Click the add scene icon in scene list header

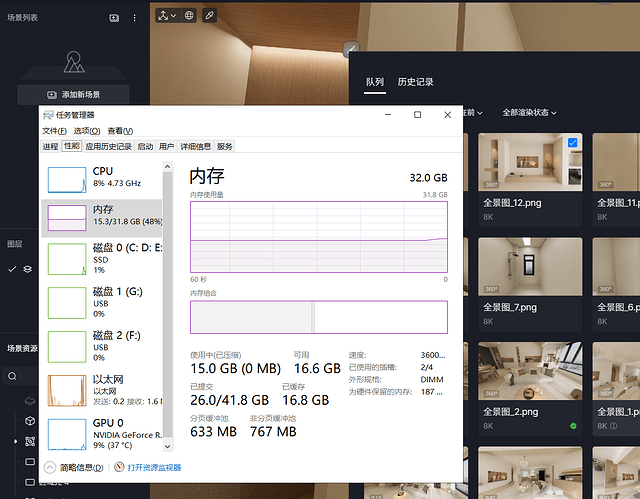[113, 18]
